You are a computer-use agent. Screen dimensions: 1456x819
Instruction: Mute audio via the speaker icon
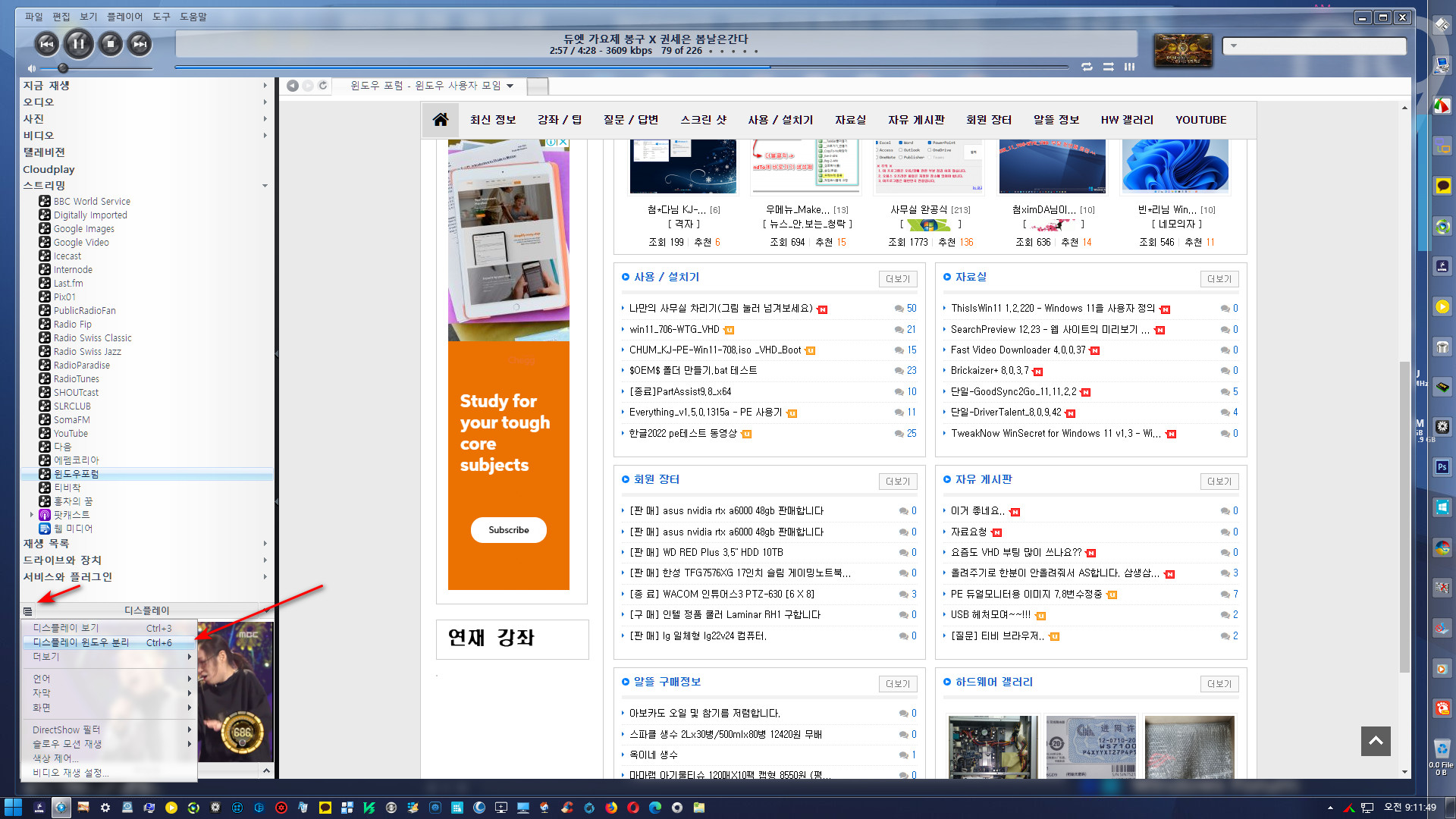32,68
